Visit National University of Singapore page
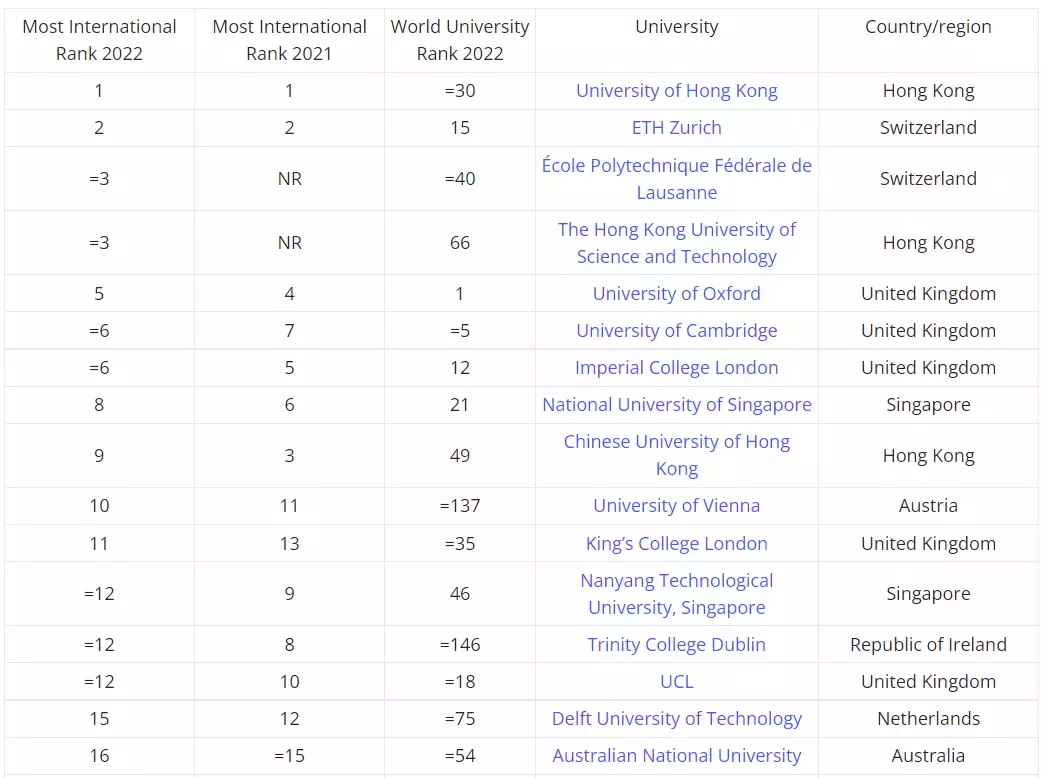1043x778 pixels. pos(676,404)
